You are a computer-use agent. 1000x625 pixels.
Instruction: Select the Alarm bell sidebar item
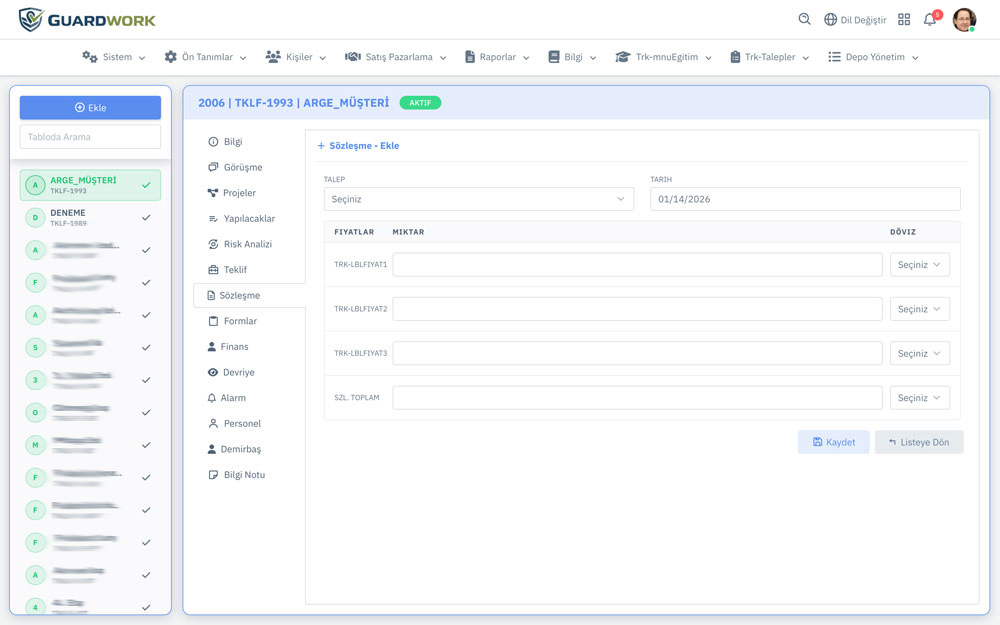pos(212,398)
